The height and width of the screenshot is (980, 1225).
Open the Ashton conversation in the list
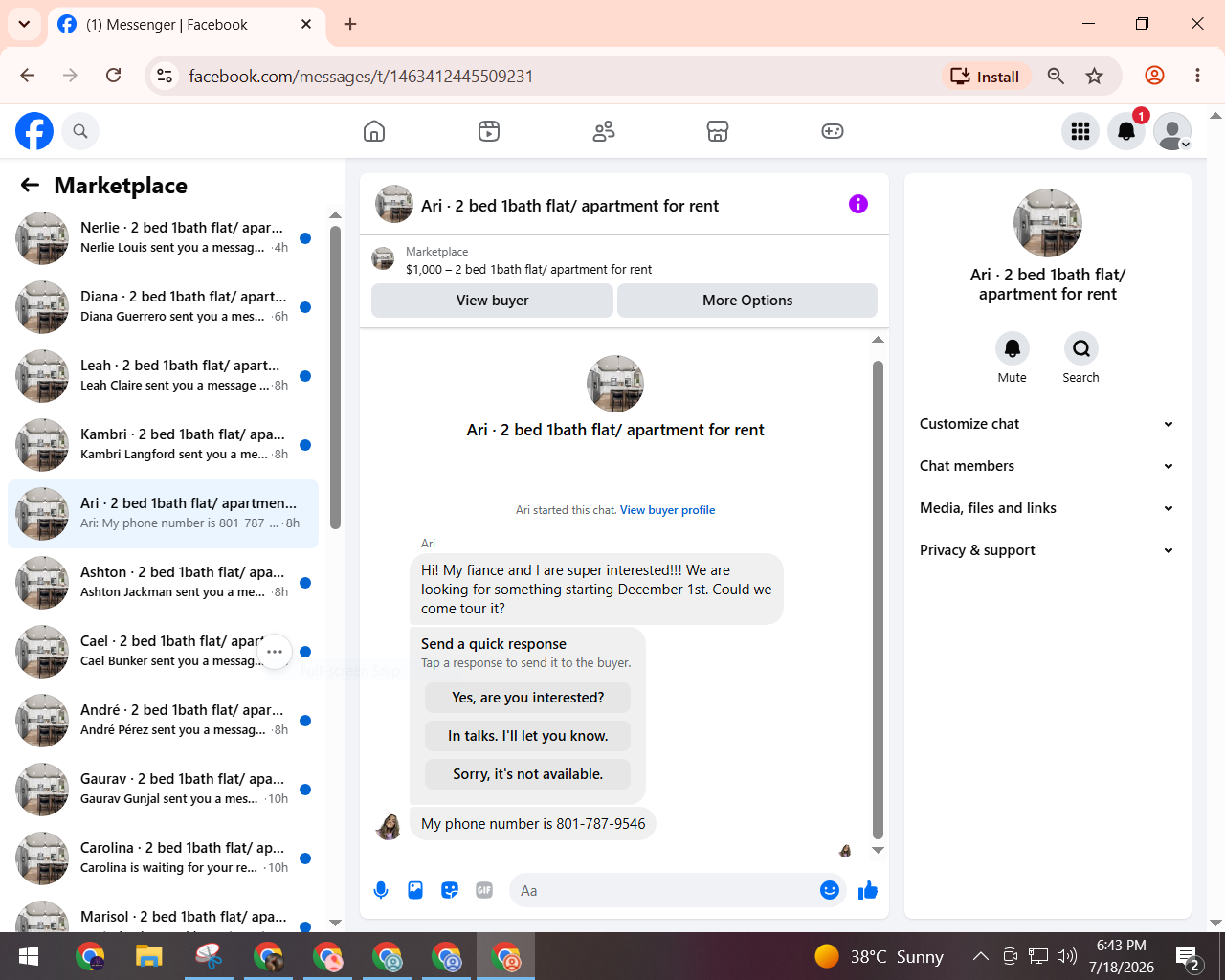point(163,583)
